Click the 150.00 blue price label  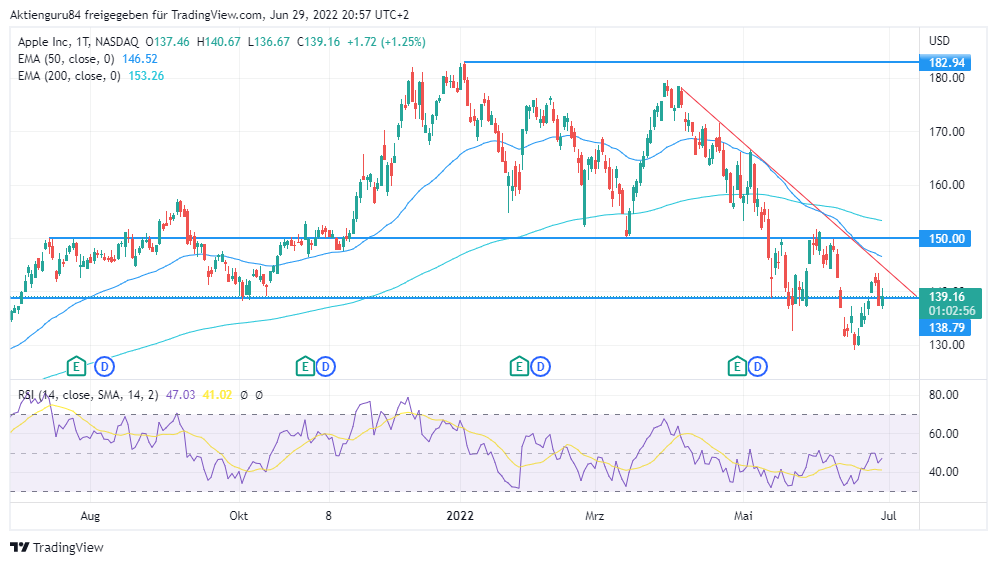(x=945, y=239)
